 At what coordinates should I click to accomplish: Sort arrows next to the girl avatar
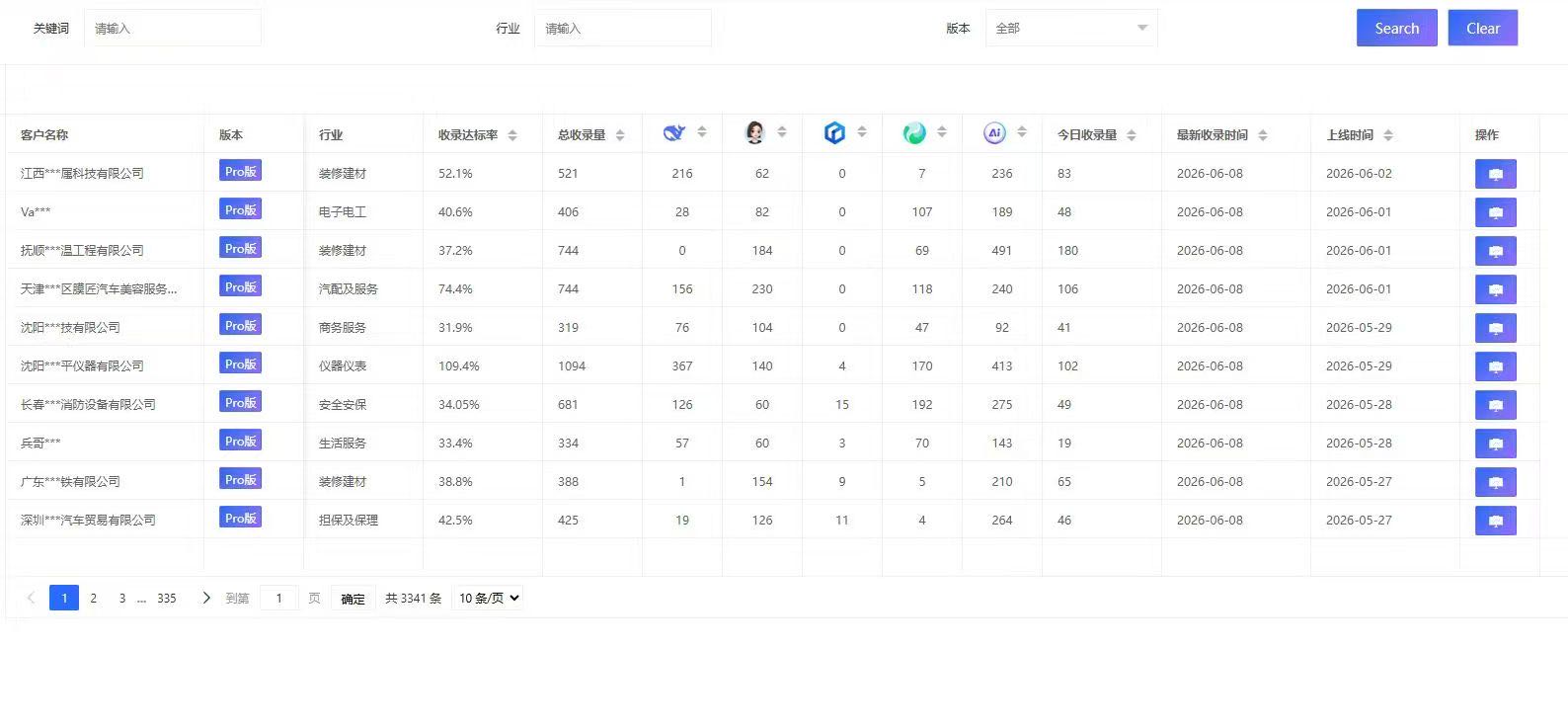coord(782,131)
